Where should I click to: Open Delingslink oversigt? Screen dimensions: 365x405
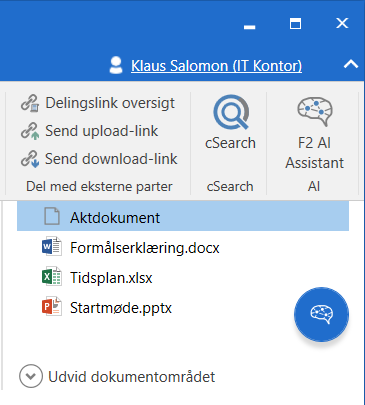pos(98,103)
